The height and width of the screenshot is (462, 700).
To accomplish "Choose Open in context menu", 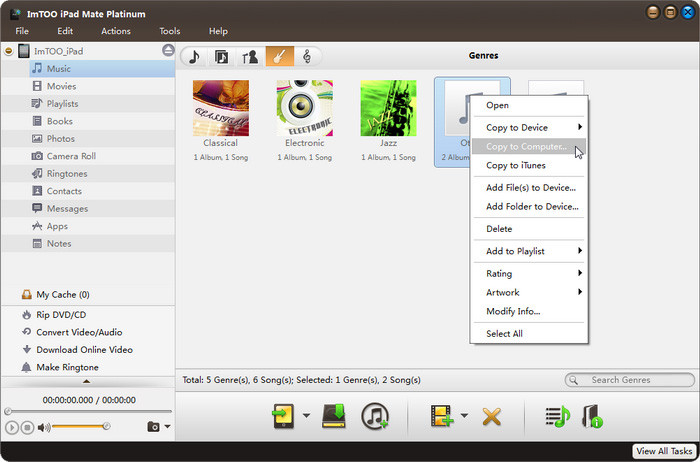I will [x=529, y=105].
